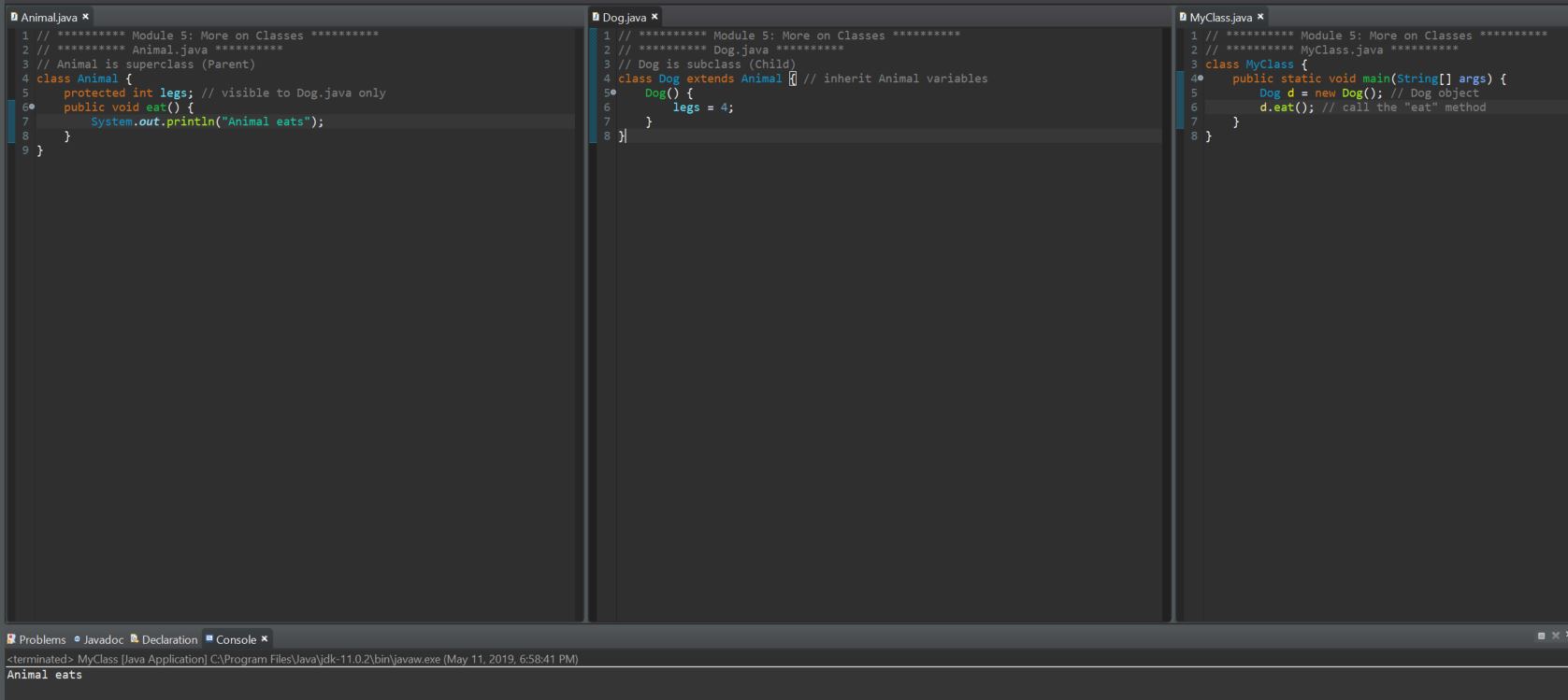Click line number 9 in Animal.java

(x=25, y=150)
